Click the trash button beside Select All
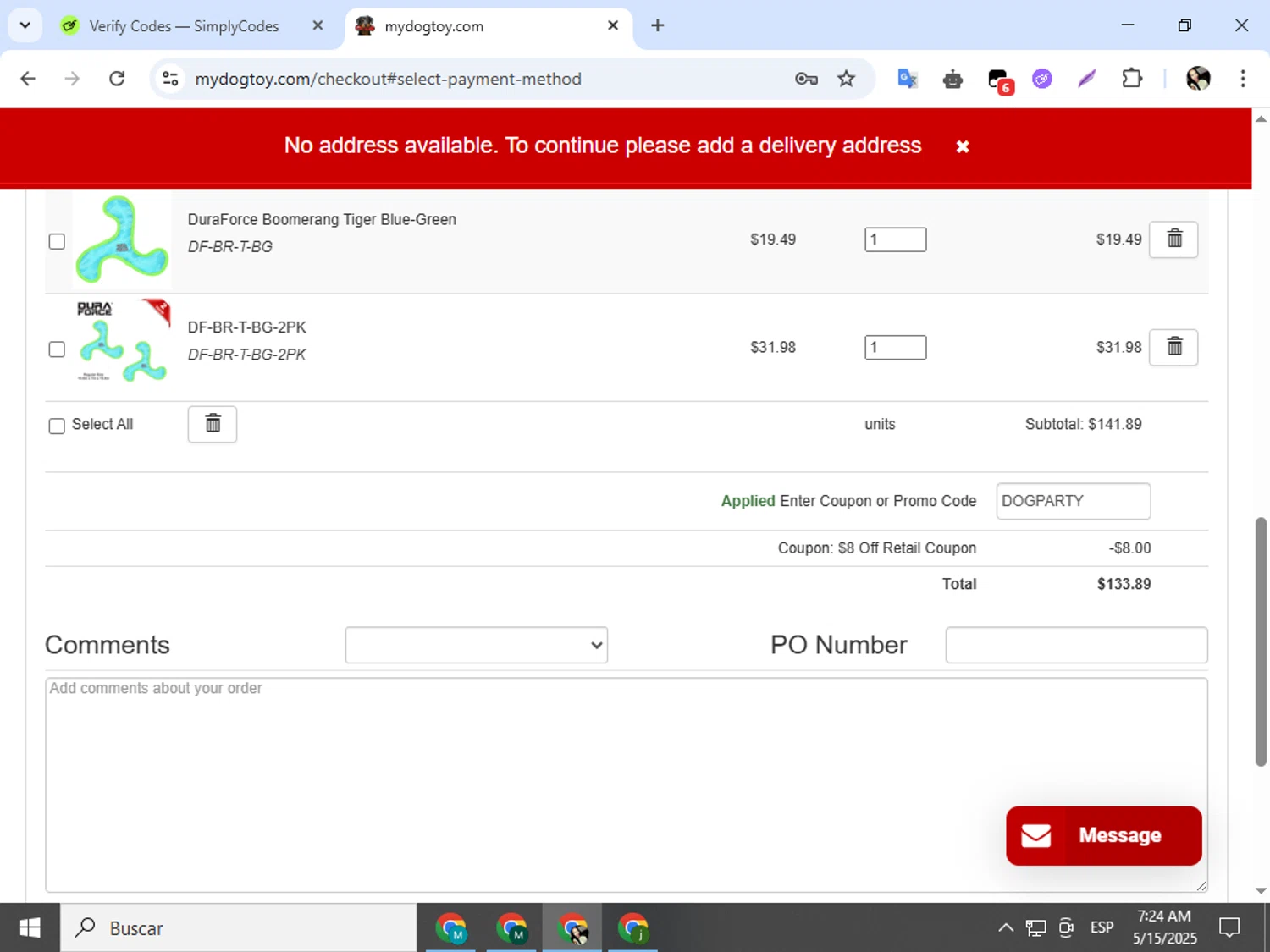Screen dimensions: 1270x952 tap(213, 424)
